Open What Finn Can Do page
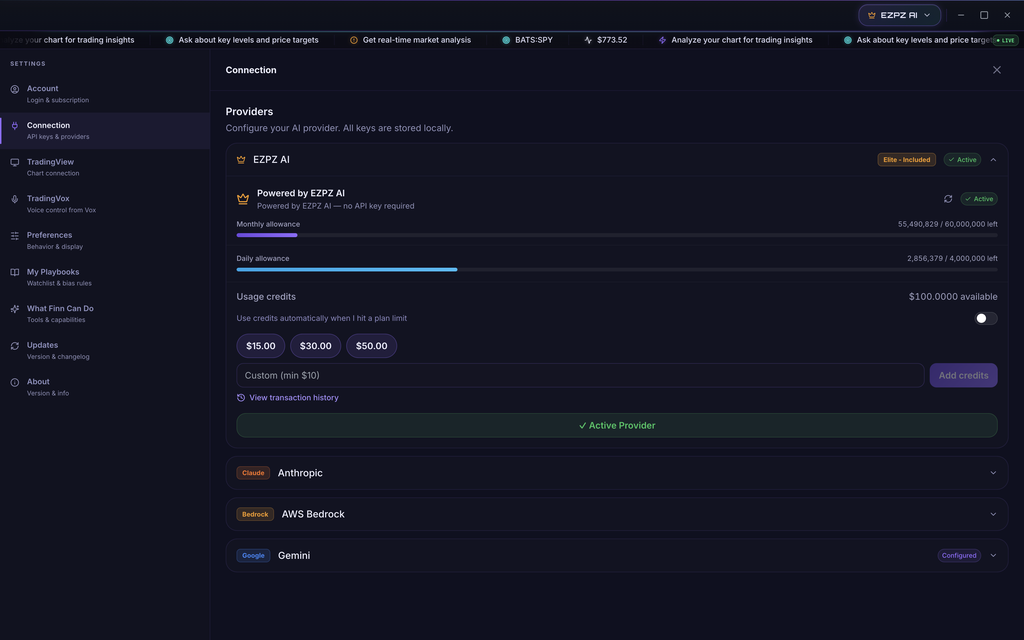 click(104, 313)
